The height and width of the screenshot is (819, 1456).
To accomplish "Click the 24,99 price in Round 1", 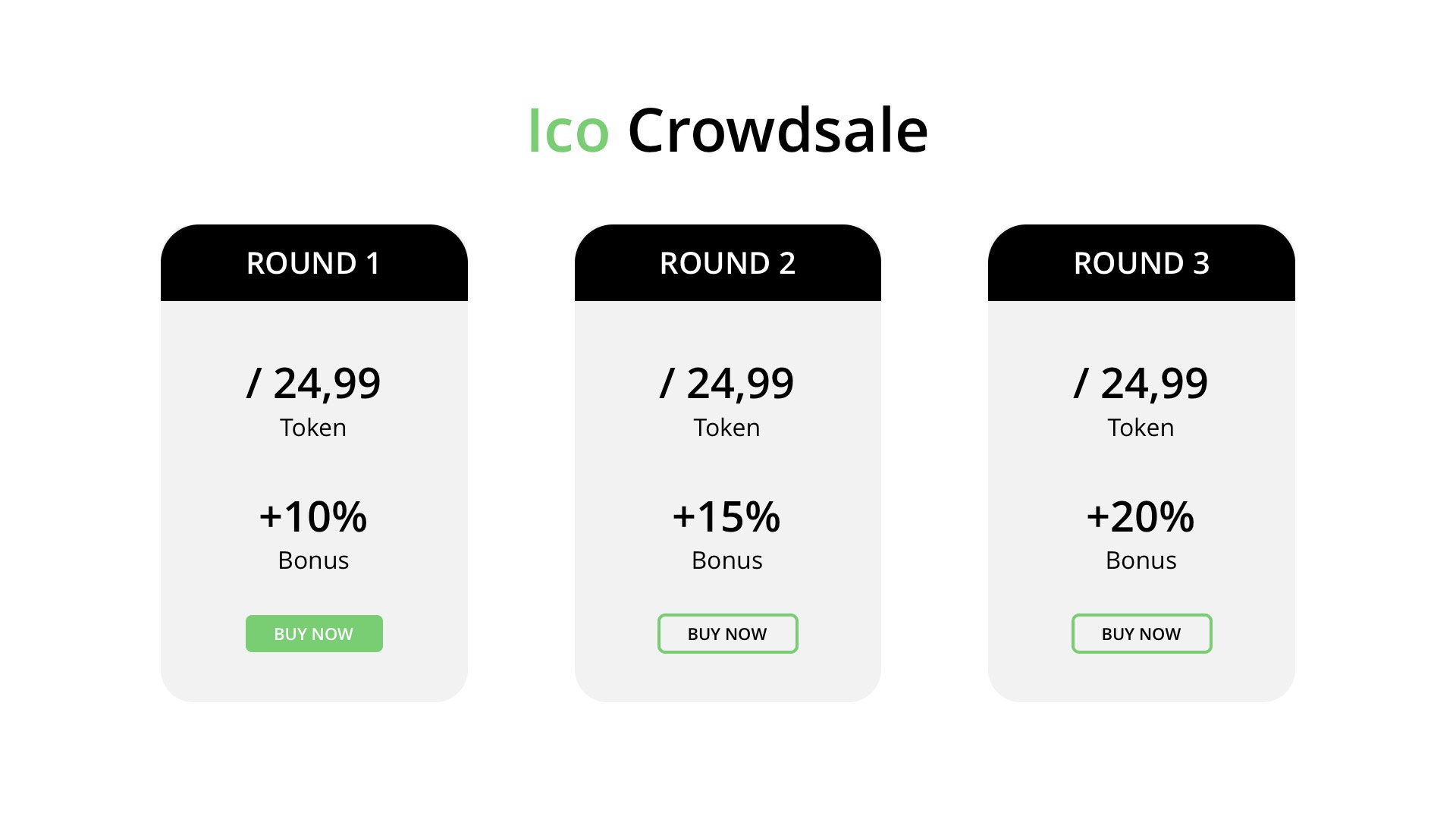I will [x=314, y=384].
